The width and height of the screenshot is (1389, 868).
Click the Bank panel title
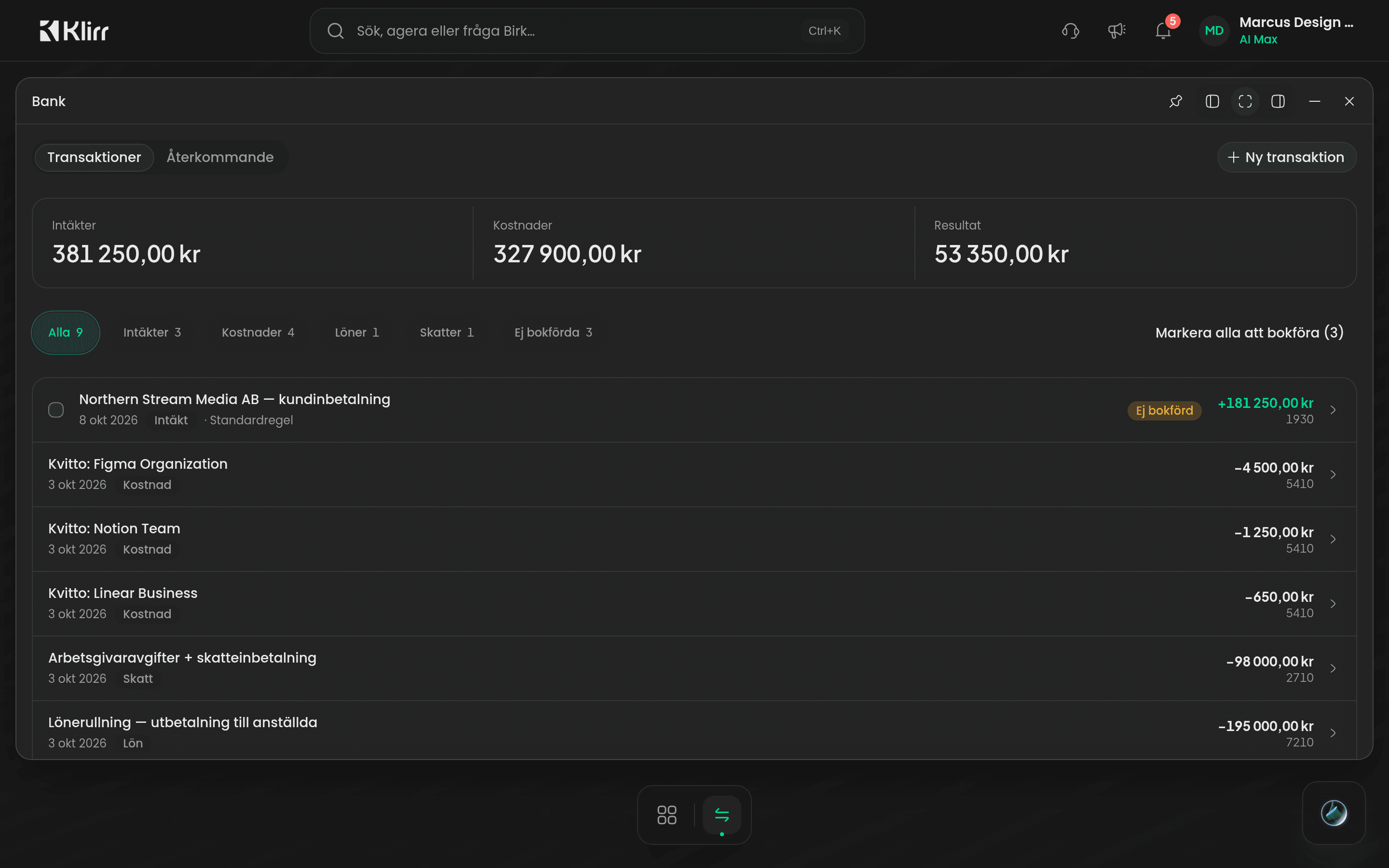coord(49,102)
